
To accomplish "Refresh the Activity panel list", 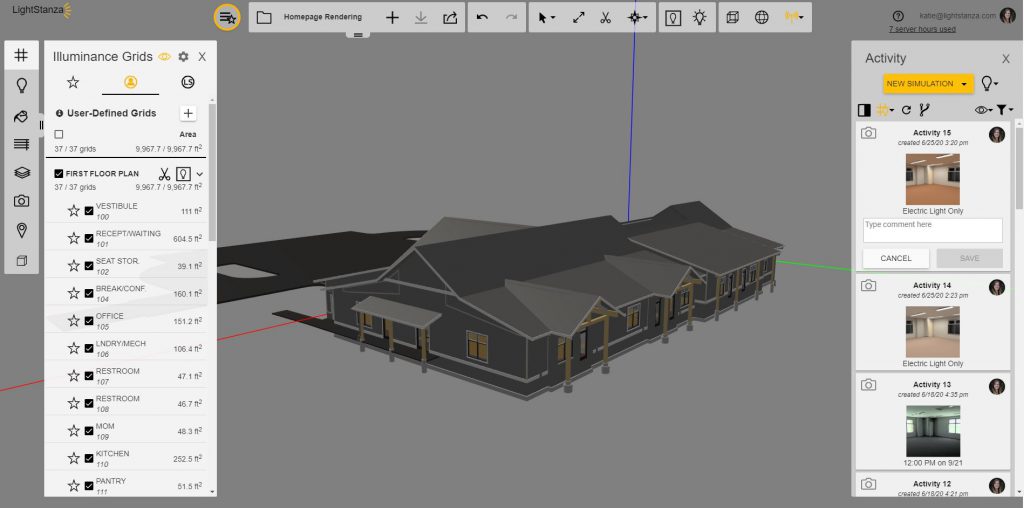I will (x=906, y=109).
